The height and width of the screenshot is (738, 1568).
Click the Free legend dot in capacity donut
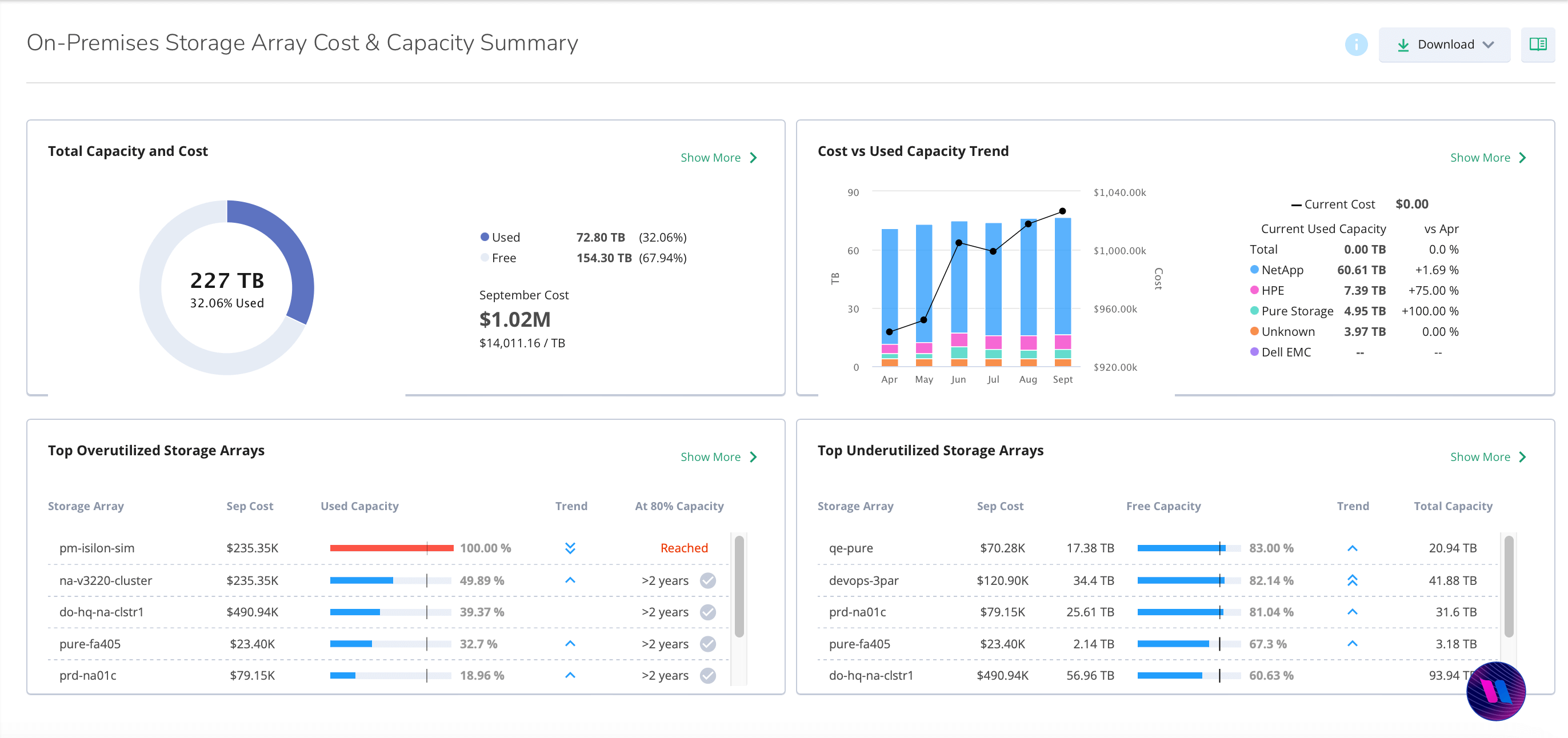pyautogui.click(x=485, y=258)
